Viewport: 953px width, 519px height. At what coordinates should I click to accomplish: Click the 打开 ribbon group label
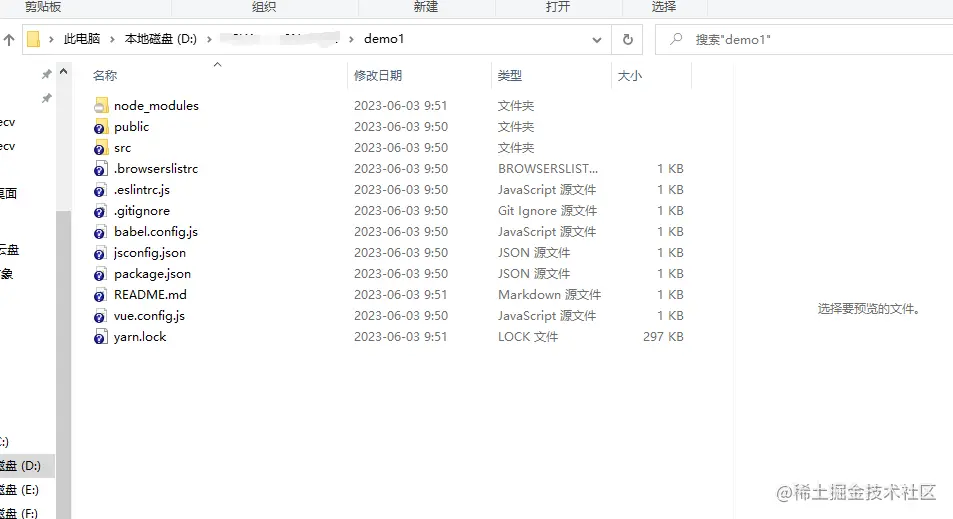558,7
